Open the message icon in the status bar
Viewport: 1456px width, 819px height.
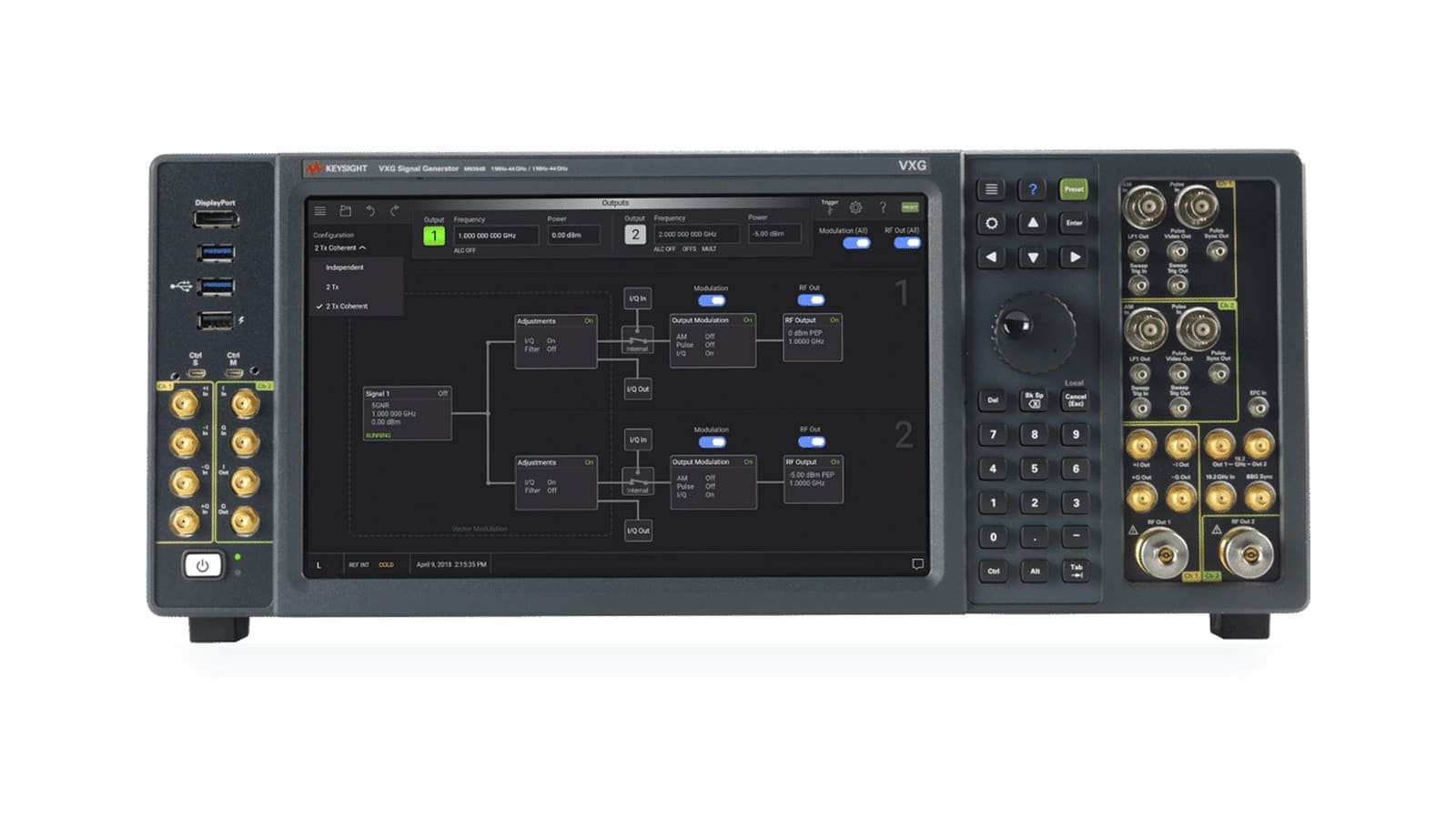[917, 564]
